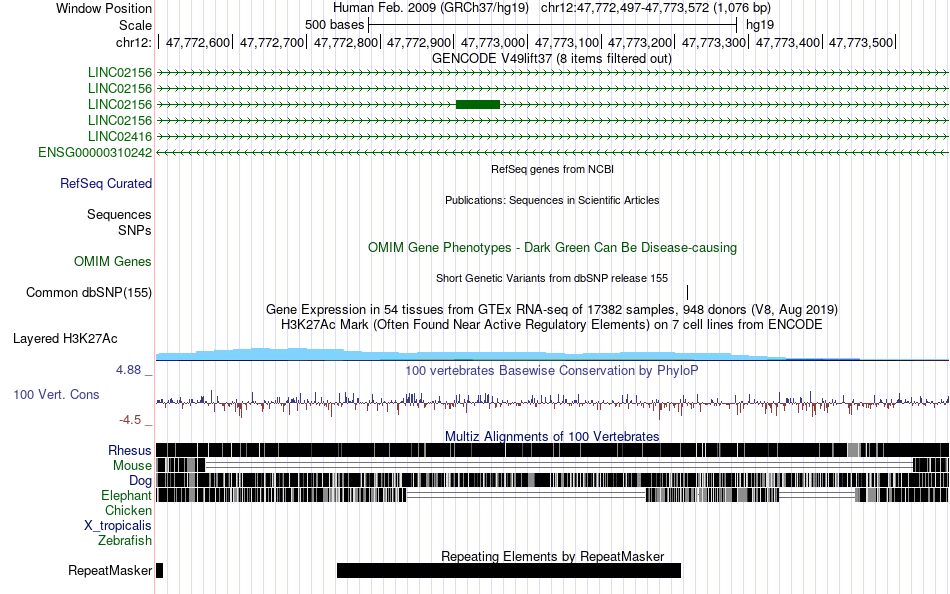Click the 500 bases scale bar
The image size is (950, 594).
[x=553, y=25]
